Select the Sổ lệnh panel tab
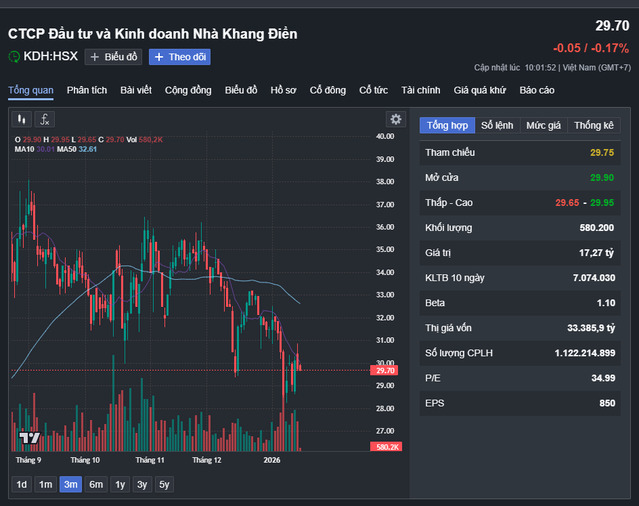The image size is (639, 506). (x=497, y=125)
